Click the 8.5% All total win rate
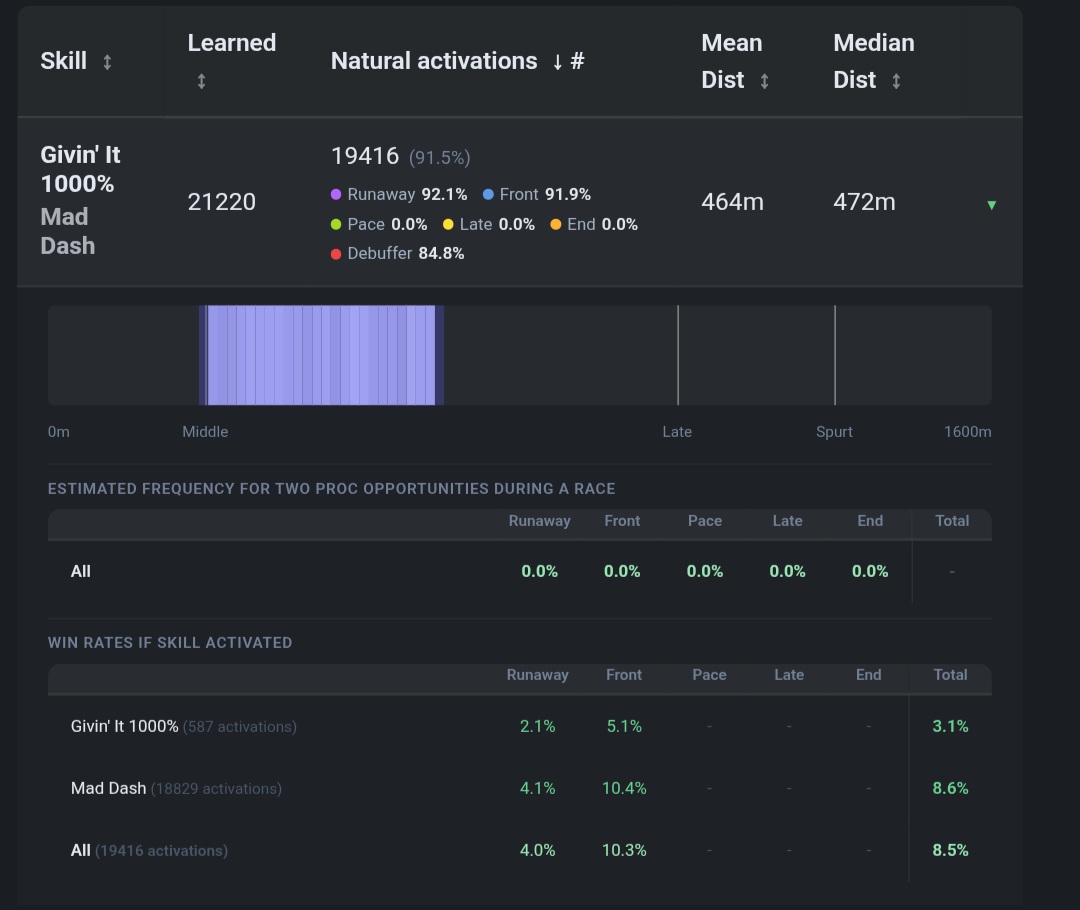 (x=951, y=850)
